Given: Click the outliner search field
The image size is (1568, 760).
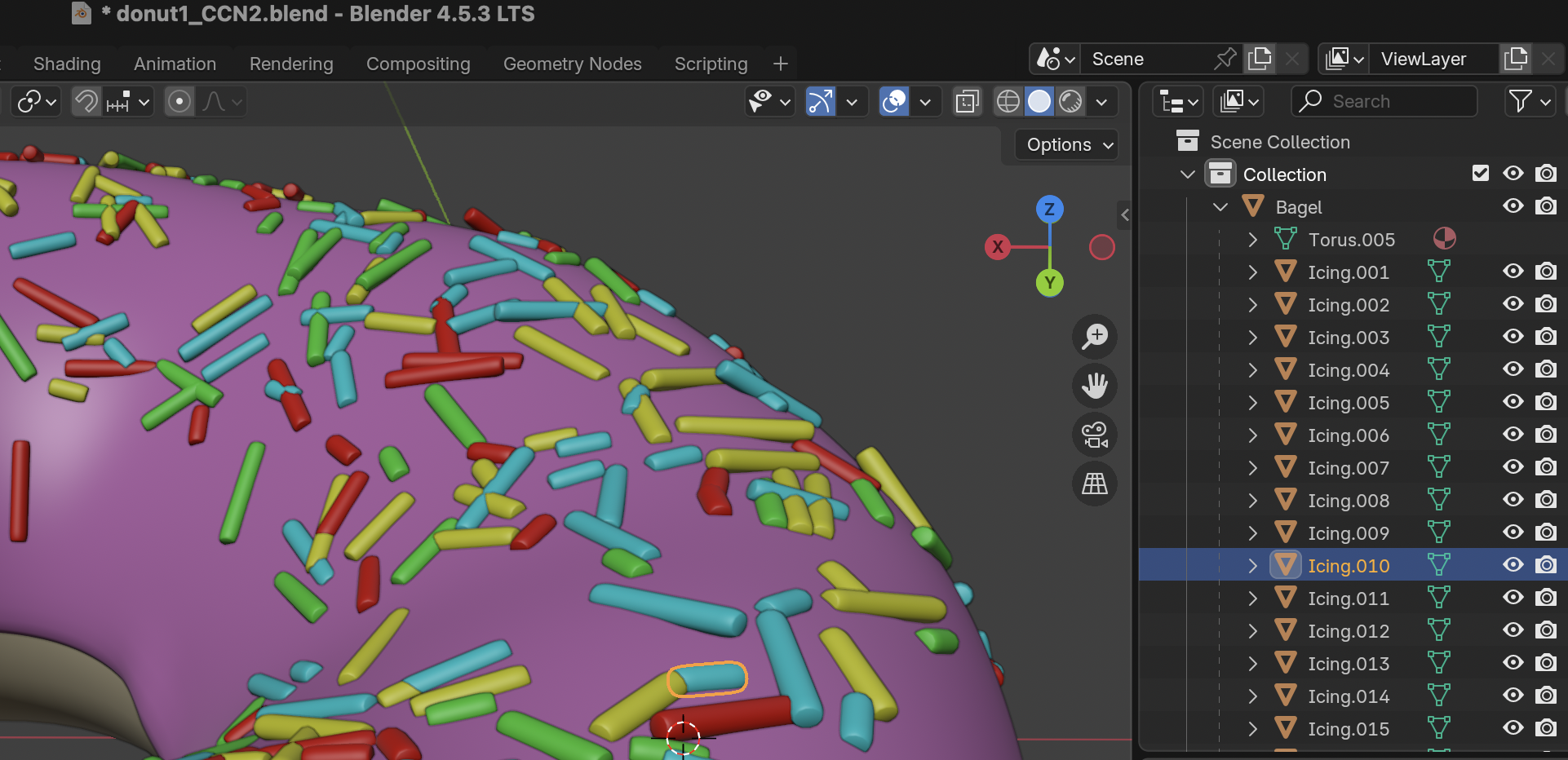Looking at the screenshot, I should tap(1384, 101).
